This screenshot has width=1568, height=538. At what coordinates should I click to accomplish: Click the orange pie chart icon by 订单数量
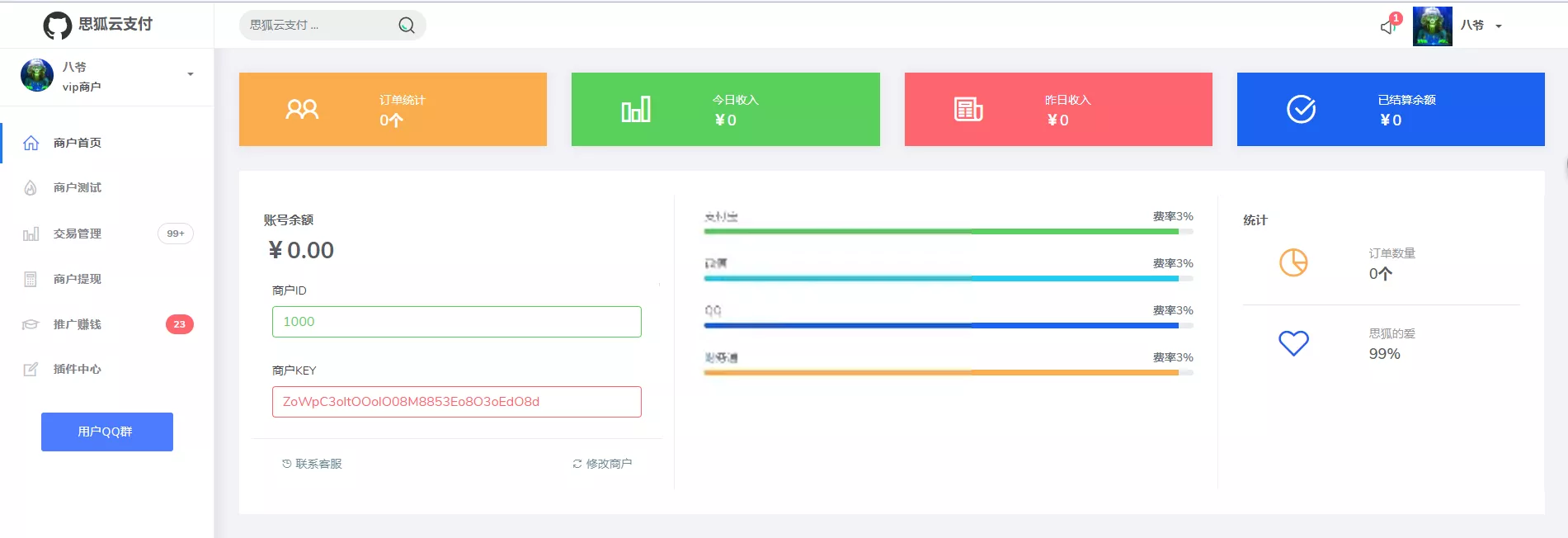(1293, 262)
